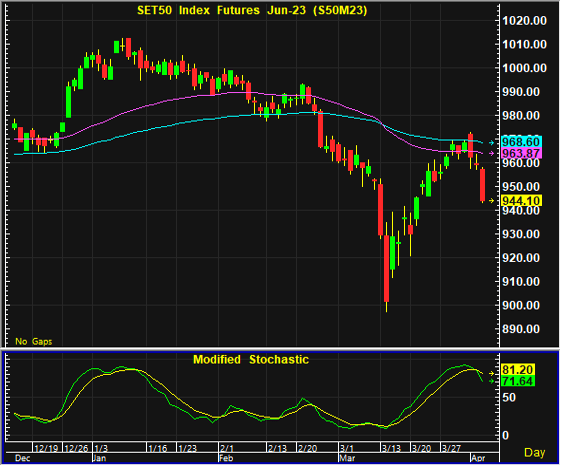Click the 920.00 price axis label

coord(521,258)
